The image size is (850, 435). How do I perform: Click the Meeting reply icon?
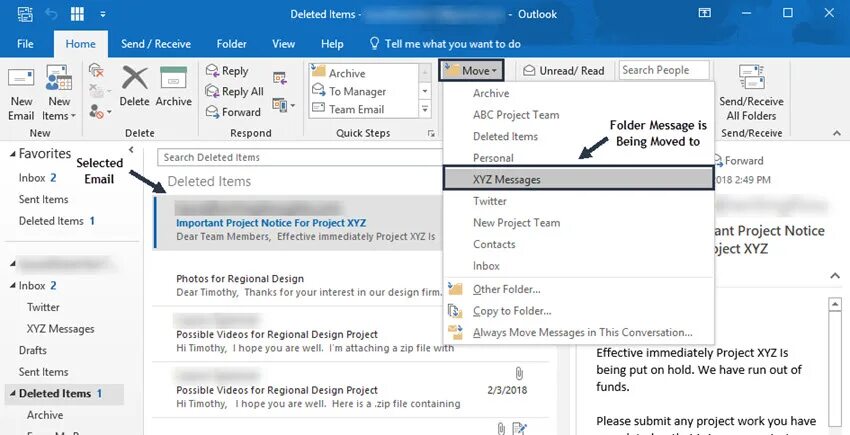pos(280,78)
